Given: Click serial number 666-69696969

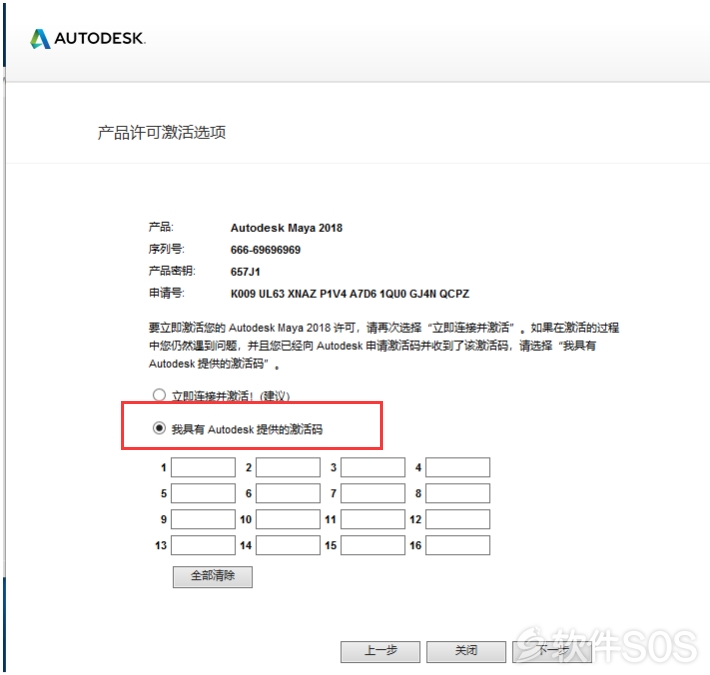Looking at the screenshot, I should (x=265, y=250).
